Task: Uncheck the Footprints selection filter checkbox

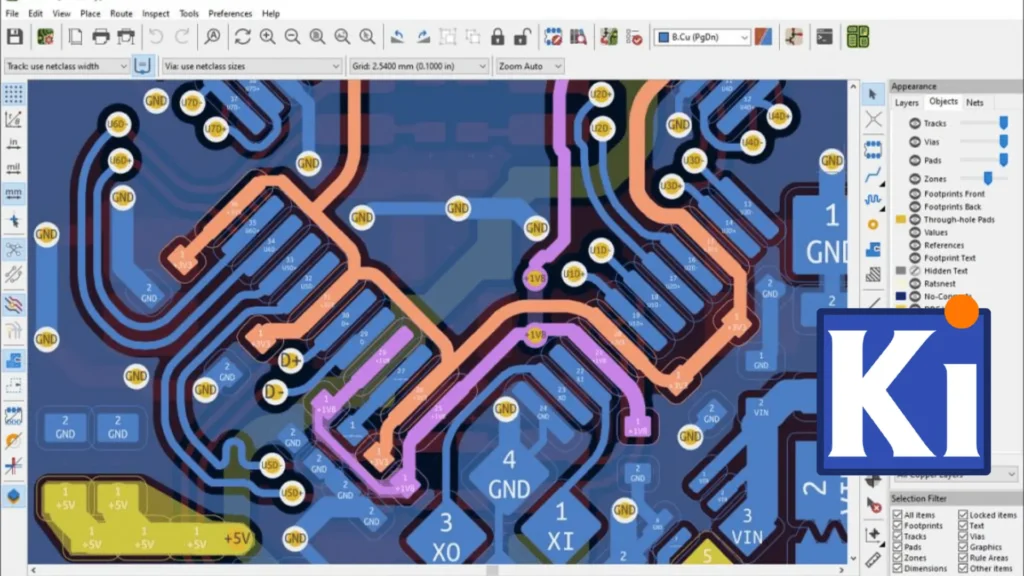Action: [x=897, y=525]
